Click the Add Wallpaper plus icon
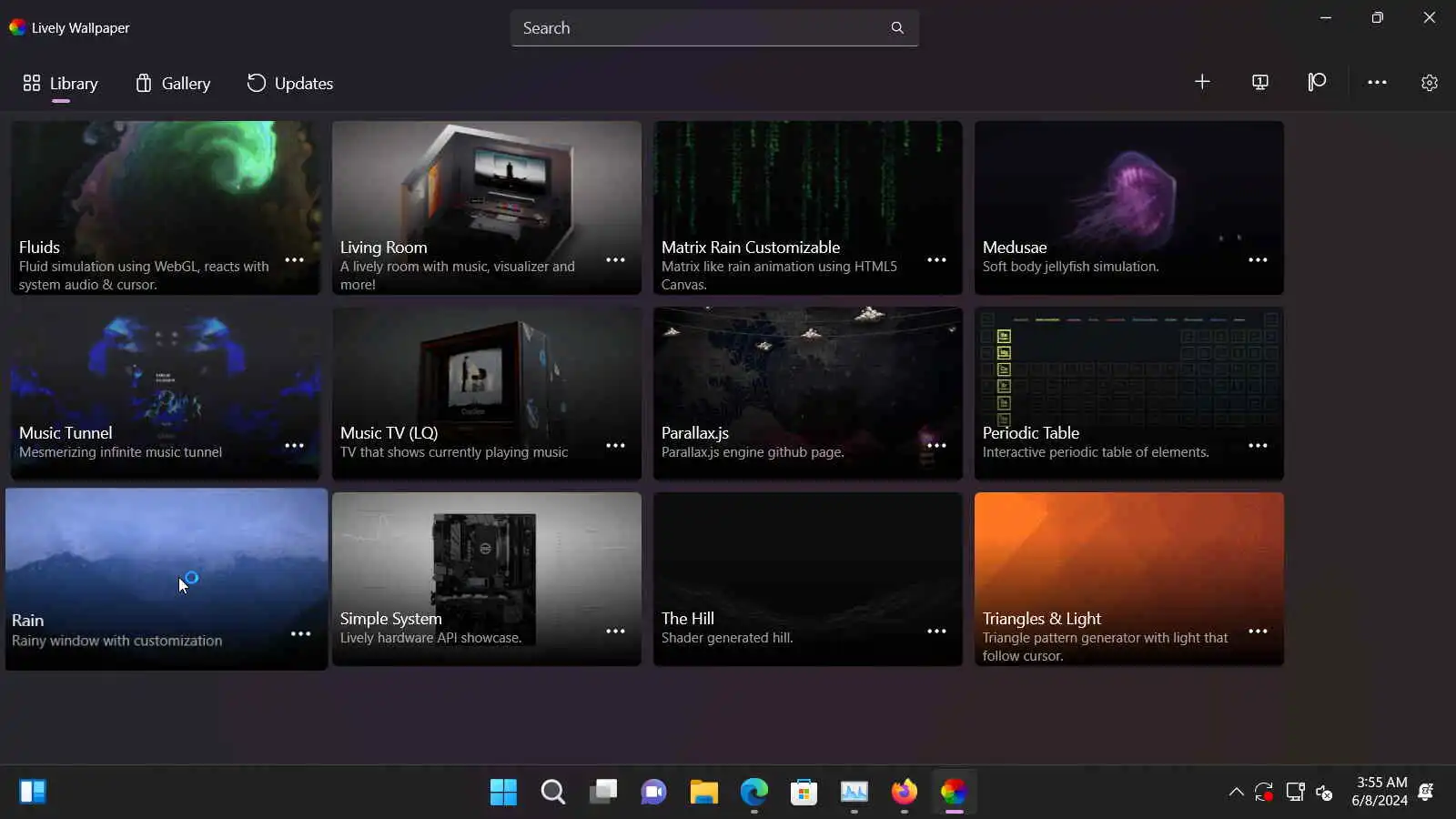This screenshot has height=819, width=1456. (x=1202, y=82)
